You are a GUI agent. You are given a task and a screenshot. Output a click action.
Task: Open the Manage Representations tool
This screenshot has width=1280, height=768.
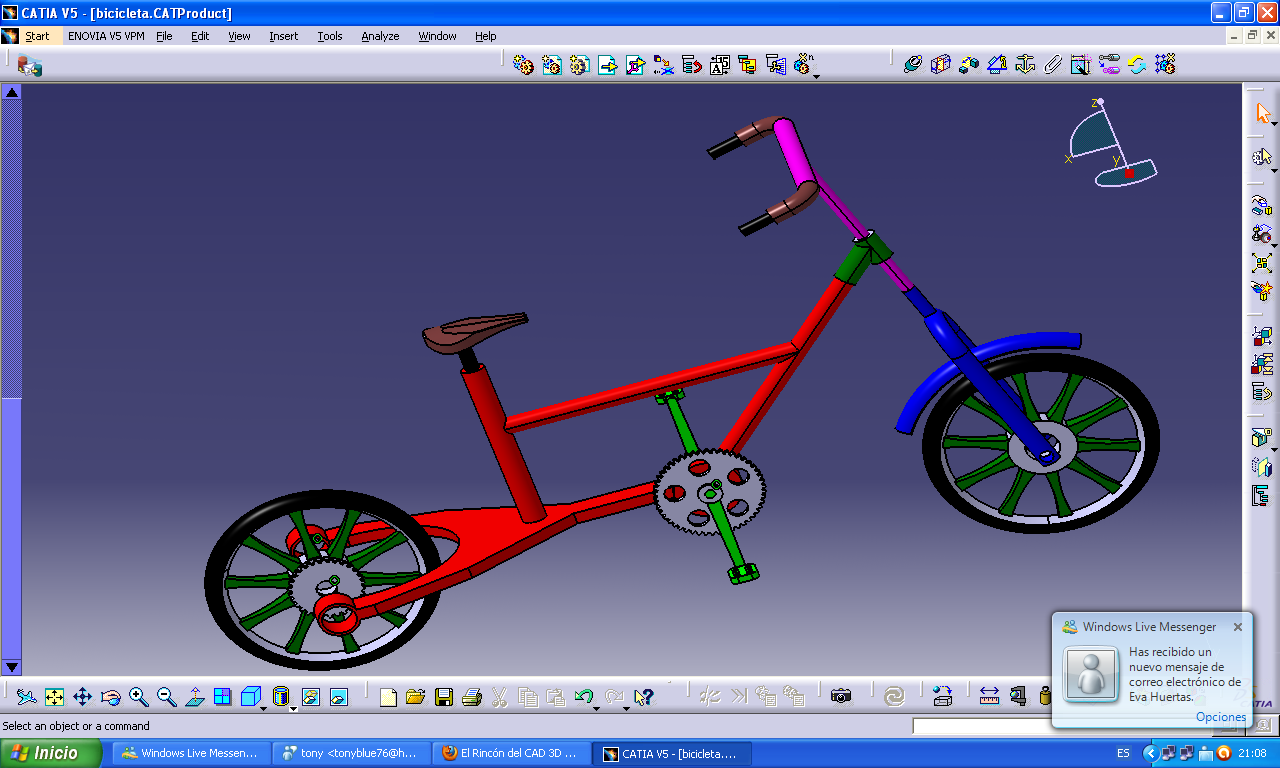coord(775,65)
